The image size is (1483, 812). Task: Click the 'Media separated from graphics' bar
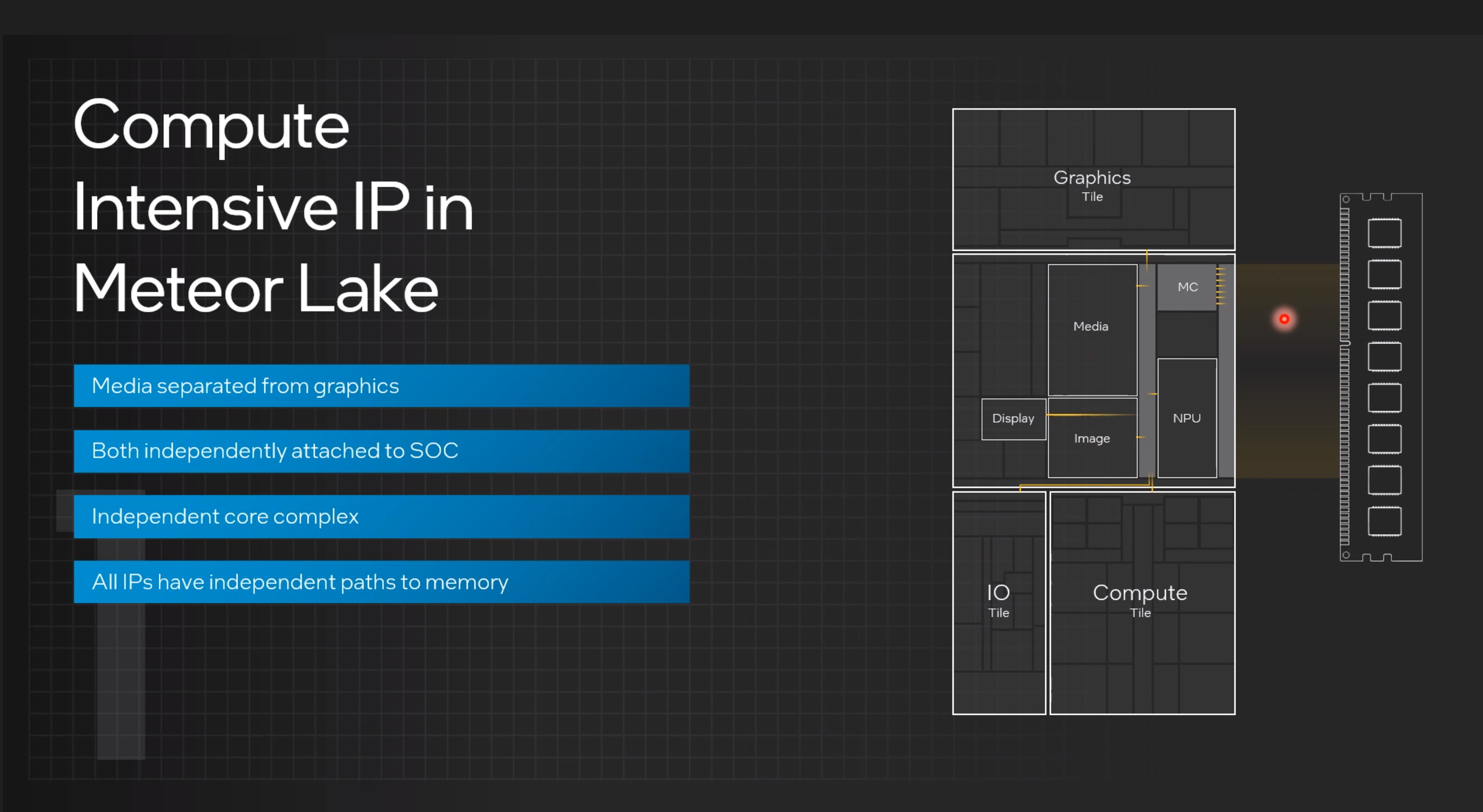coord(381,385)
